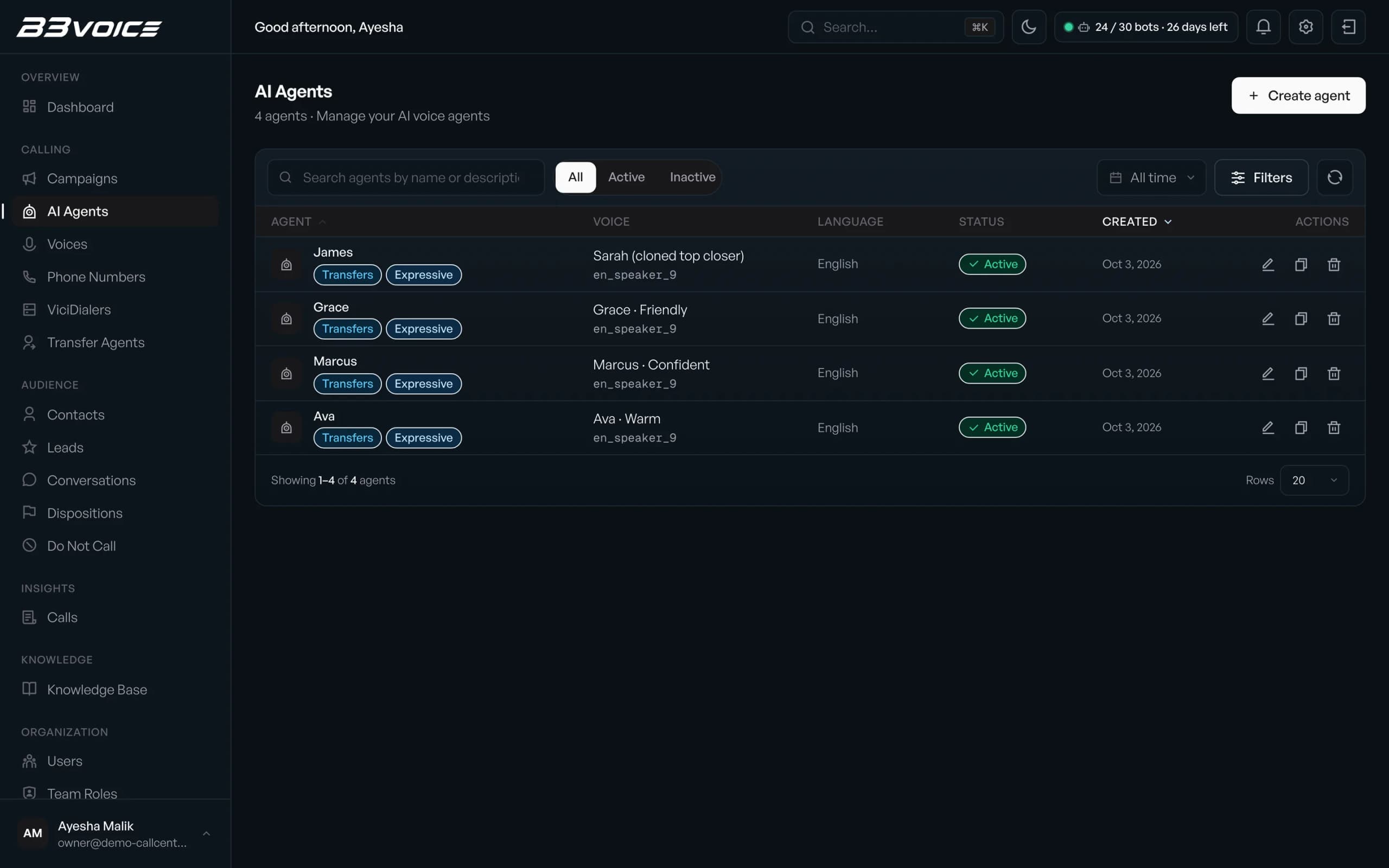Filter to Inactive agents tab

pyautogui.click(x=692, y=177)
